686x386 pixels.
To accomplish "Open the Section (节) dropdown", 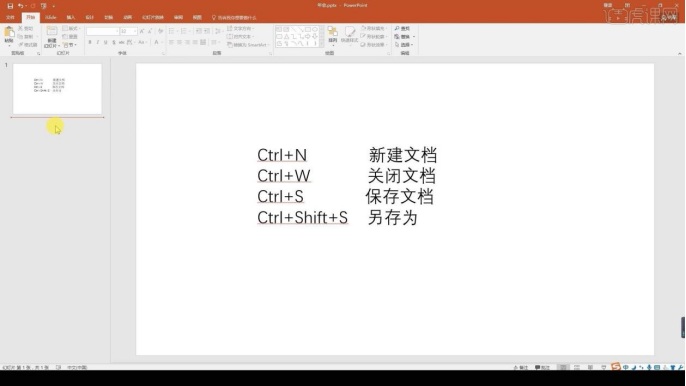I will coord(70,45).
